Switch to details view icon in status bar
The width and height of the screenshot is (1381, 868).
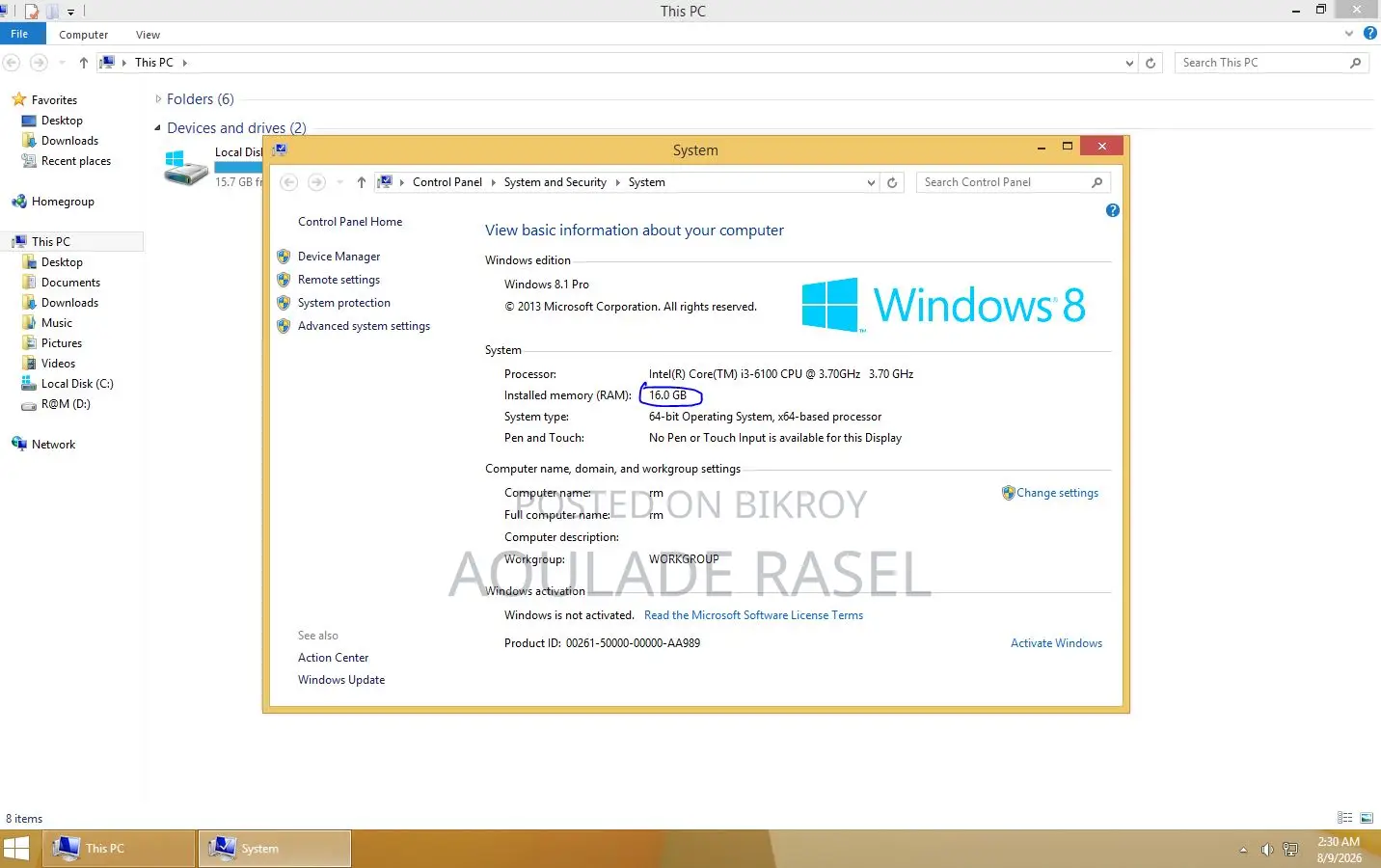[1345, 818]
